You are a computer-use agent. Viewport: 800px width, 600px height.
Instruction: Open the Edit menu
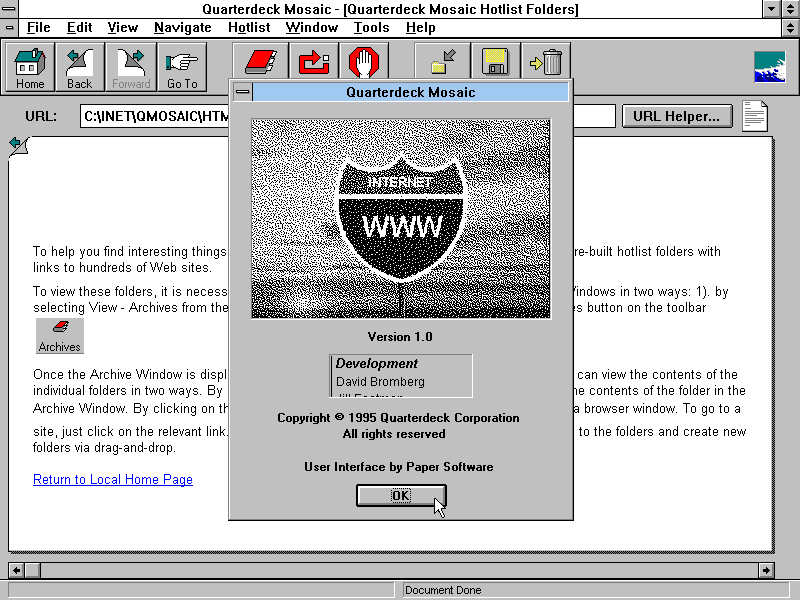point(79,28)
